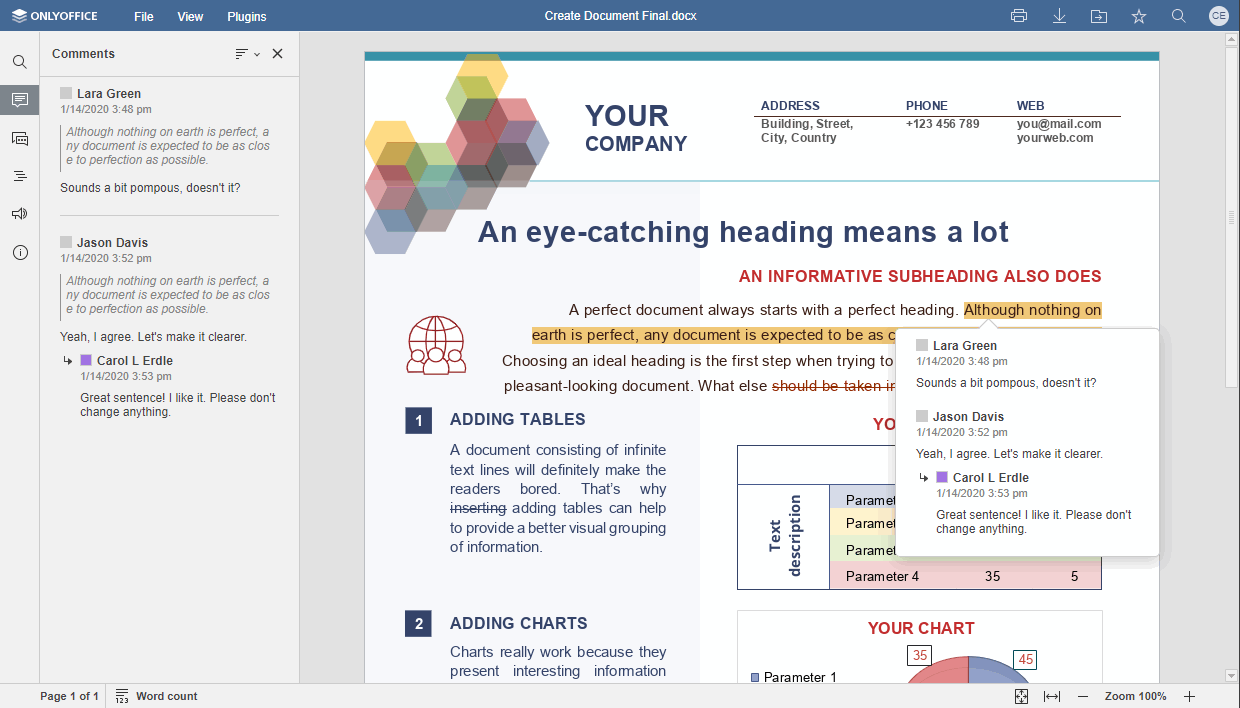Image resolution: width=1240 pixels, height=708 pixels.
Task: Click the Zoom in plus button
Action: click(x=1189, y=696)
